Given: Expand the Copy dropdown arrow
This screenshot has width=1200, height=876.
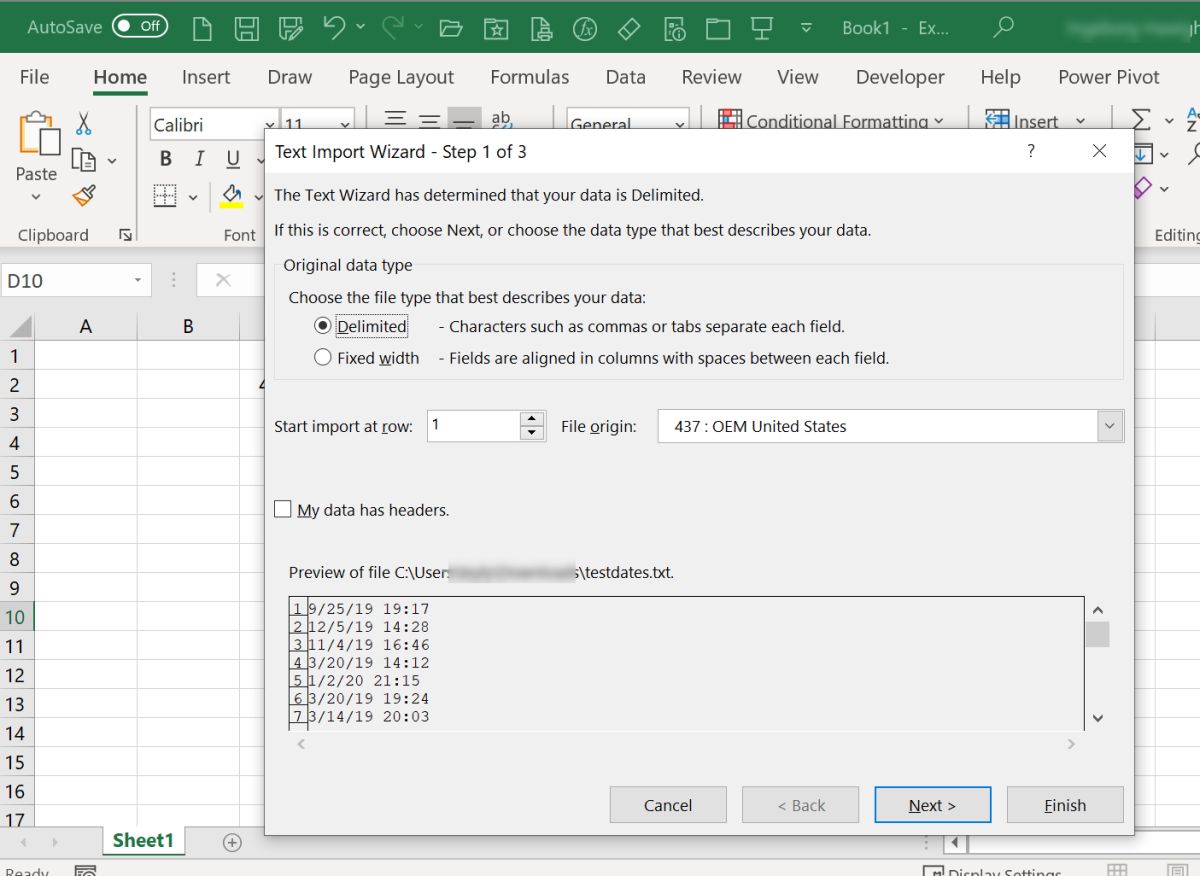Looking at the screenshot, I should (x=111, y=161).
